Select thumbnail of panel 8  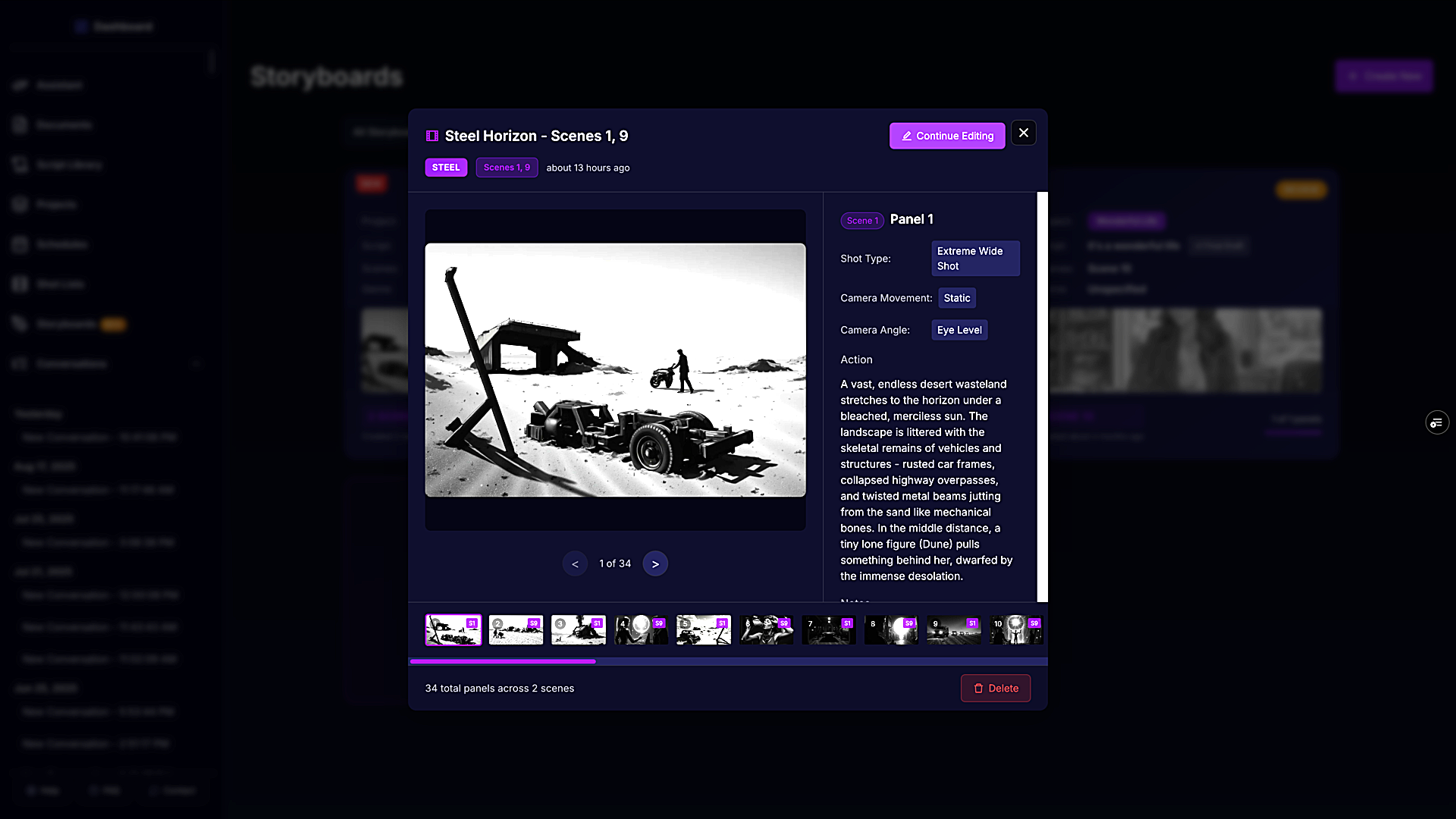[891, 630]
